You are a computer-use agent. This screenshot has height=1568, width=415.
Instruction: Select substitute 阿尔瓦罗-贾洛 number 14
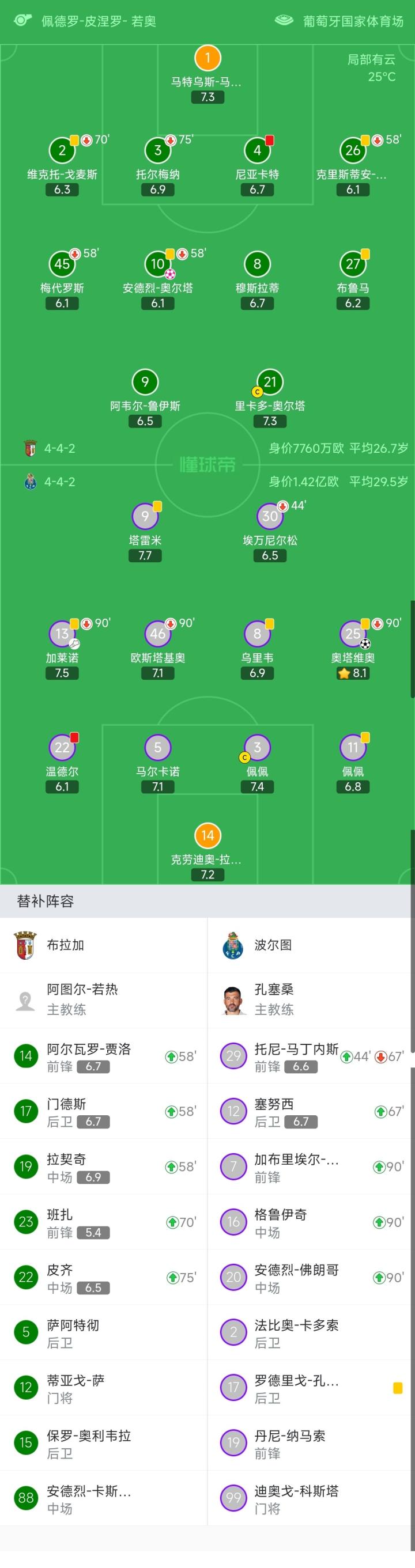(x=25, y=1056)
